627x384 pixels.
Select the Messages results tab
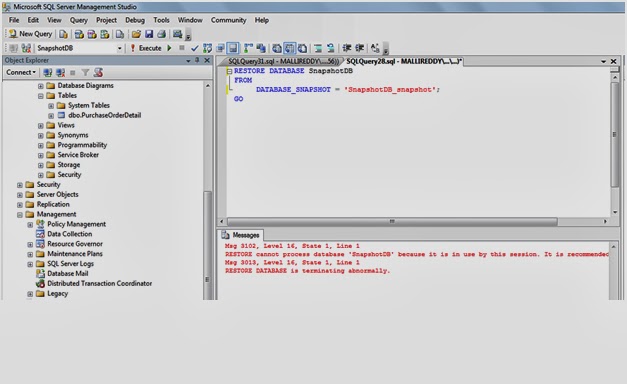click(242, 235)
